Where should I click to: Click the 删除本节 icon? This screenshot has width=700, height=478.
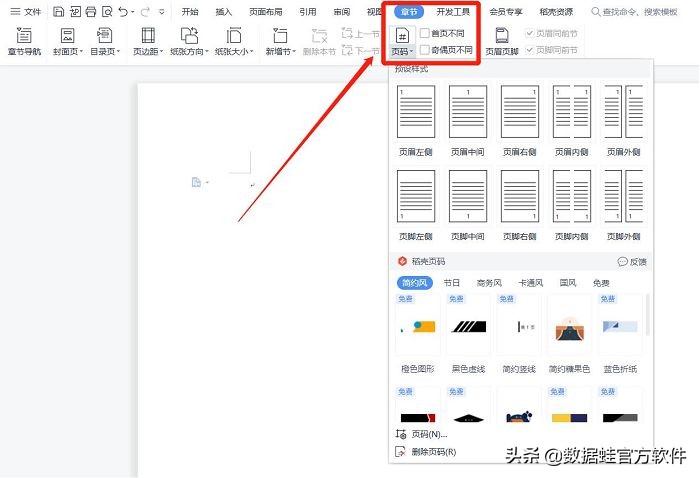pos(319,41)
